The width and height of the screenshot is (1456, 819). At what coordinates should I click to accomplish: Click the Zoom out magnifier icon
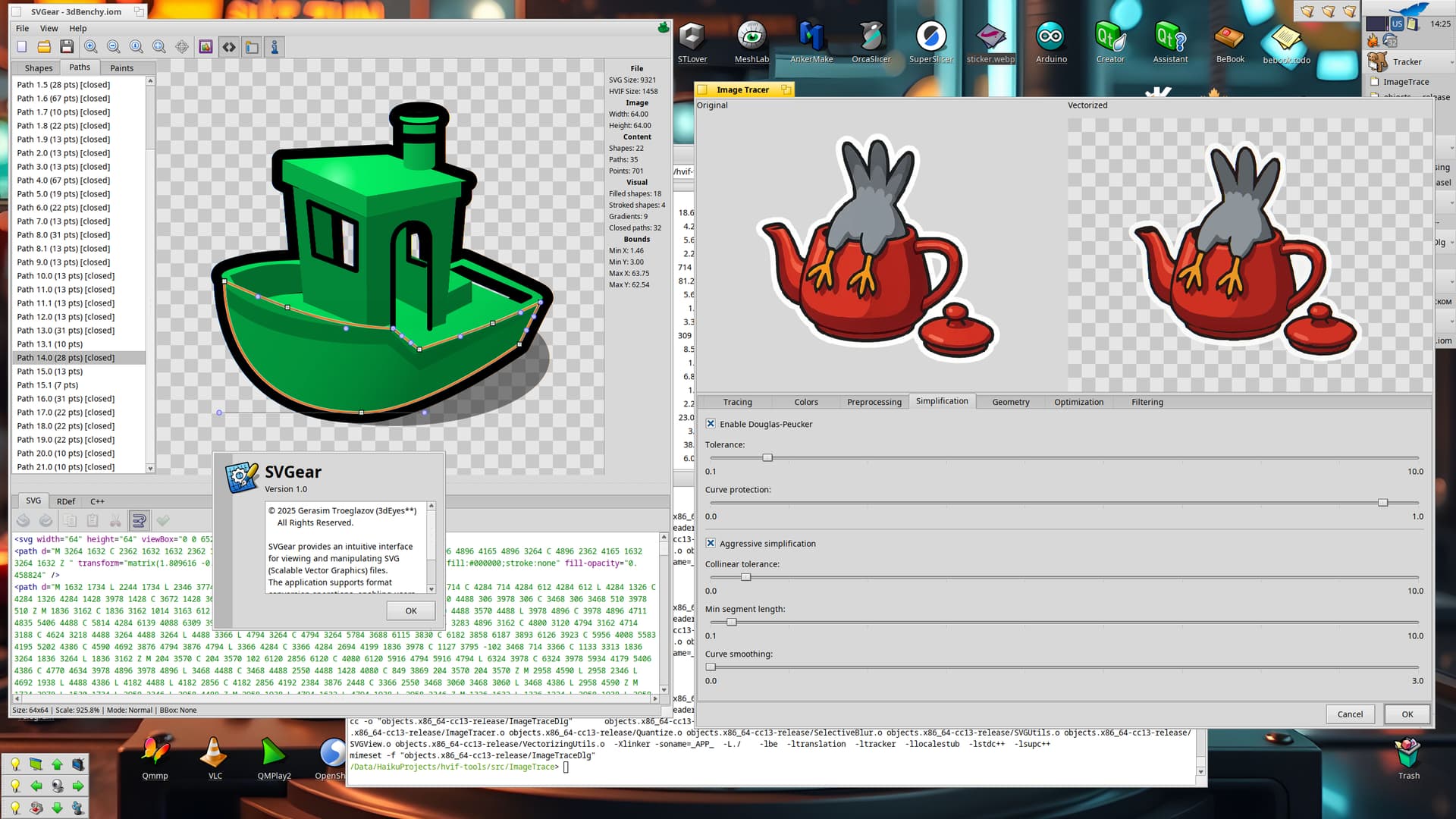pos(113,47)
